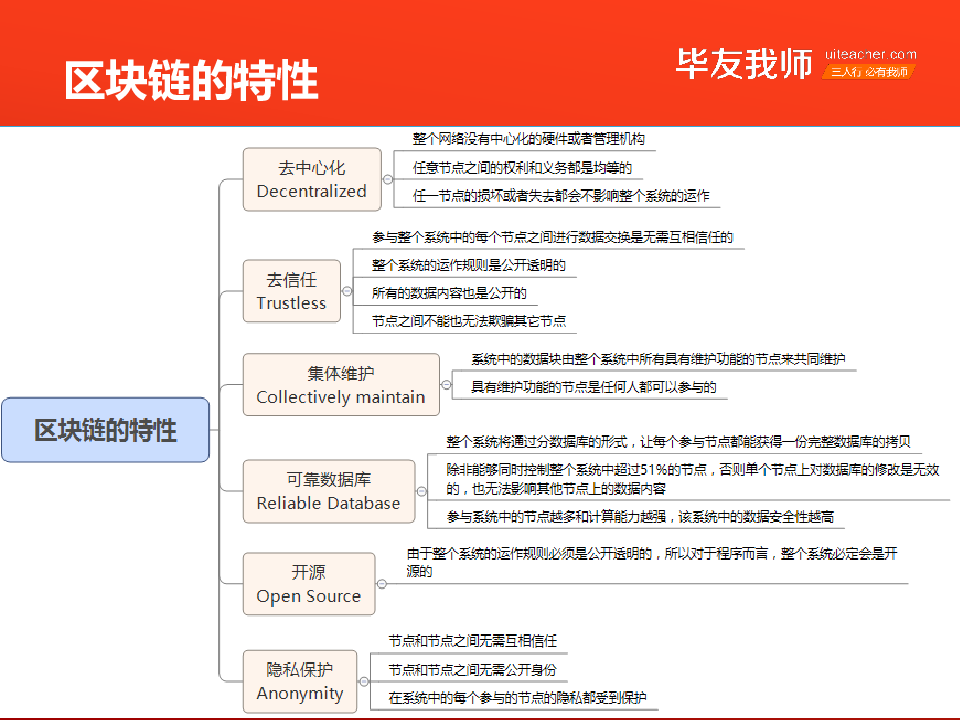
Task: Select the 开源 Open Source node
Action: pos(308,584)
